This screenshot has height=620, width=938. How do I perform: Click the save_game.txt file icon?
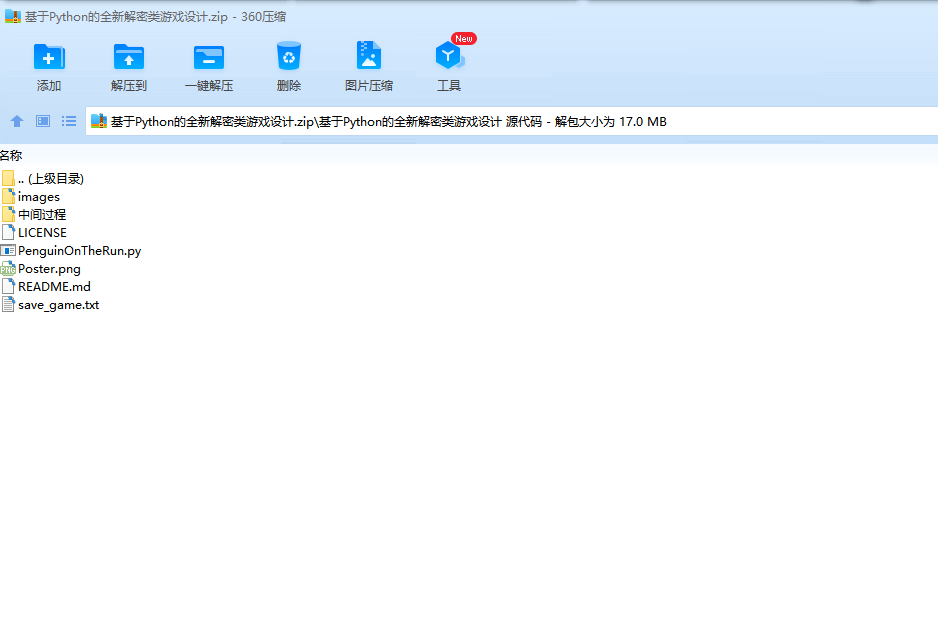click(x=8, y=305)
